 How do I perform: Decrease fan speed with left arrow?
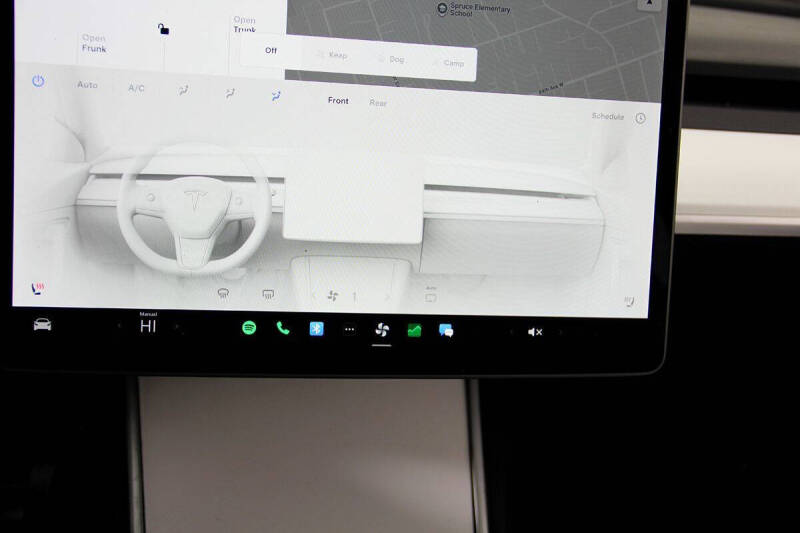click(x=313, y=295)
